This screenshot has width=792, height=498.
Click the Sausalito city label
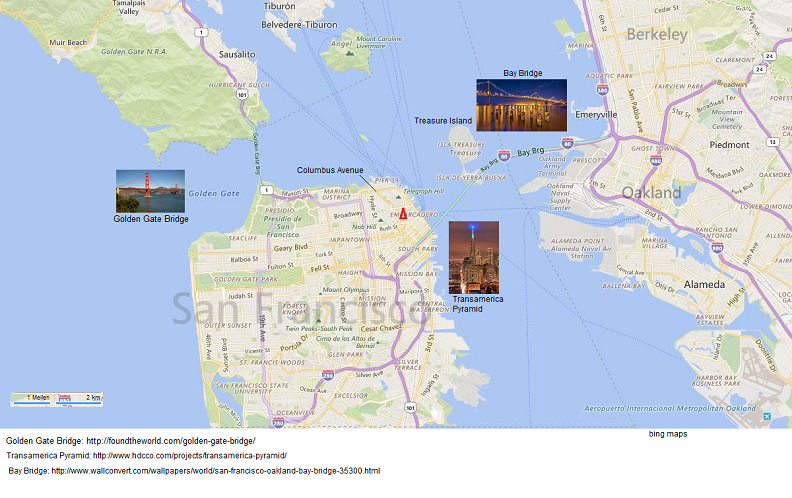(x=237, y=54)
